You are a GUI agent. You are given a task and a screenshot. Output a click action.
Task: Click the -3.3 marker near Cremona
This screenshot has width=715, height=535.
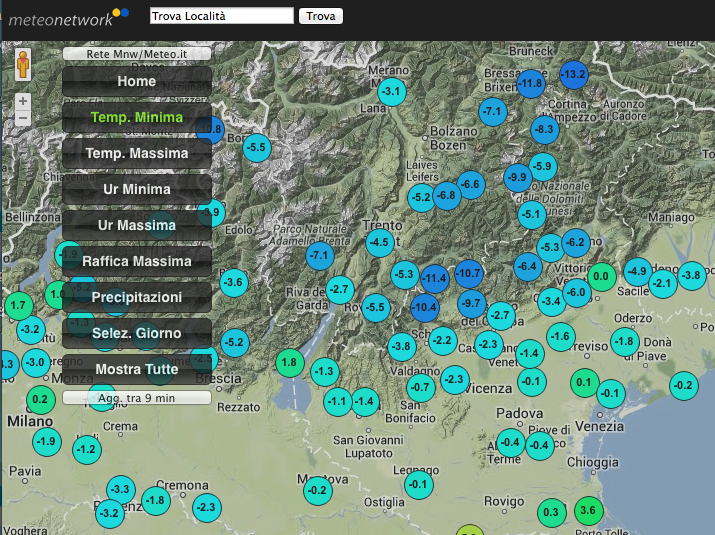pyautogui.click(x=121, y=489)
